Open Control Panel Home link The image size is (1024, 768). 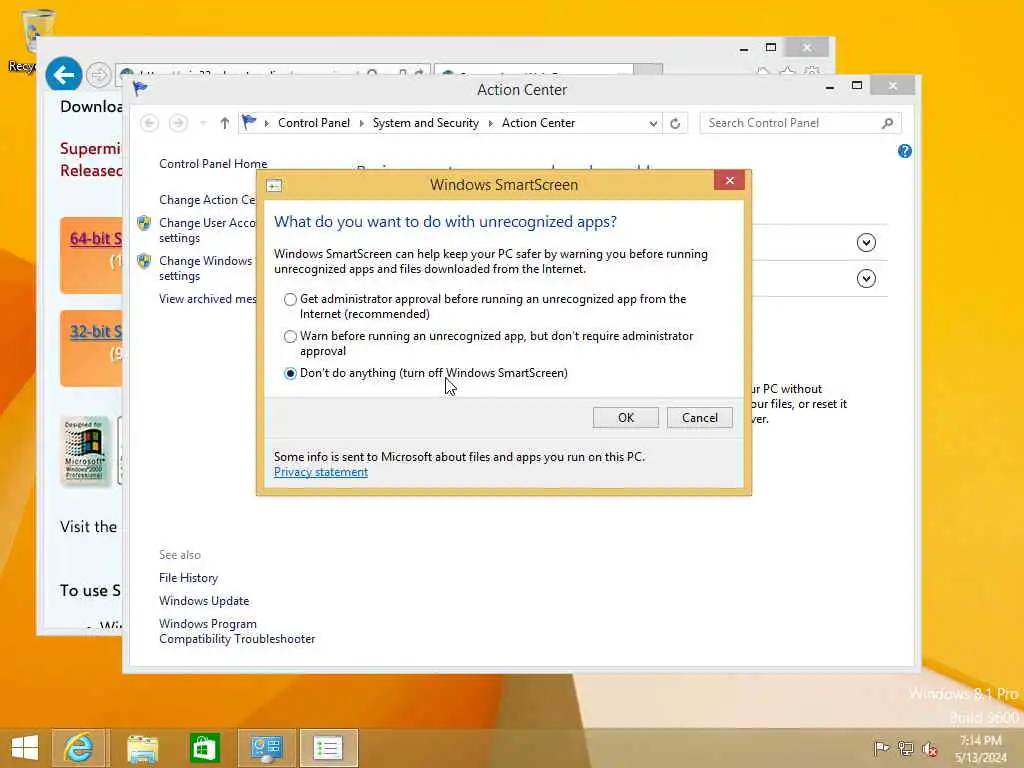pos(213,164)
